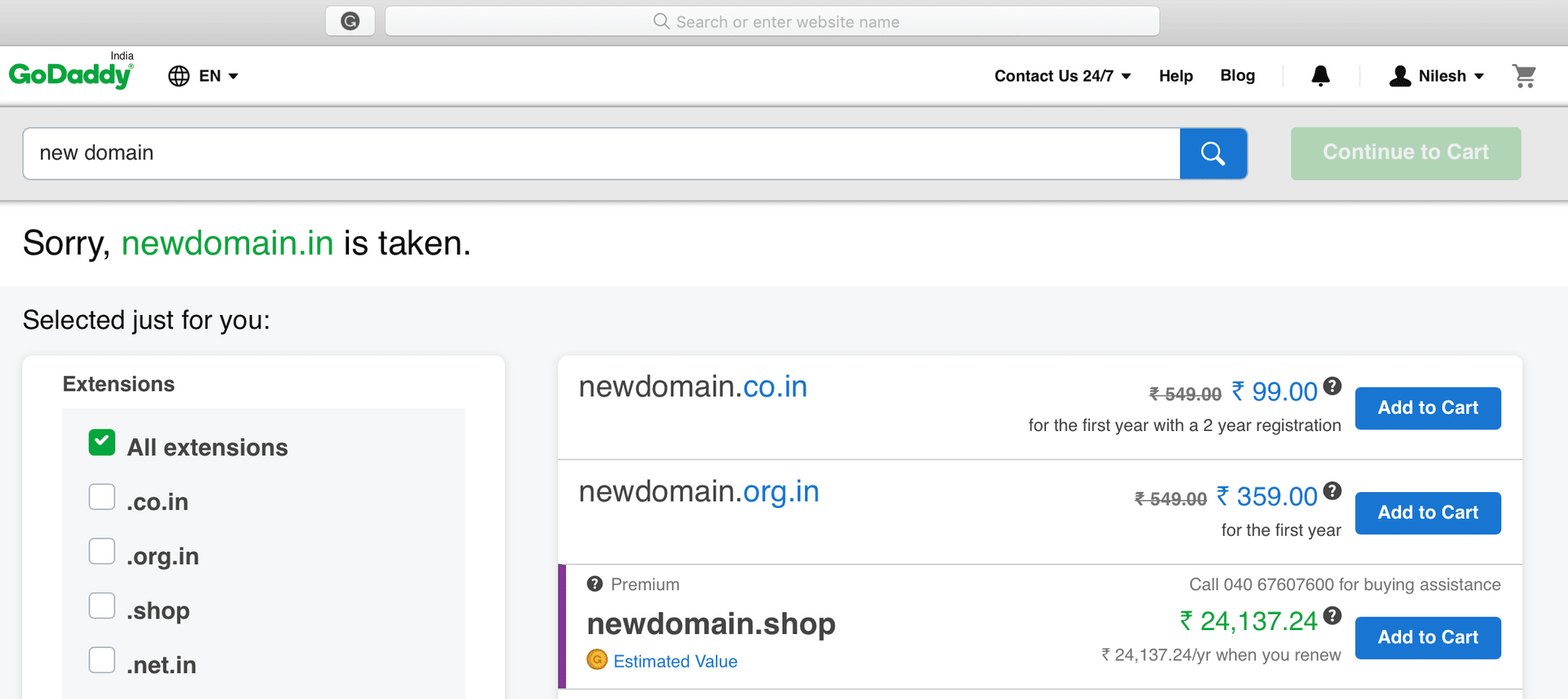Click the user profile icon beside Nilesh

pos(1399,76)
